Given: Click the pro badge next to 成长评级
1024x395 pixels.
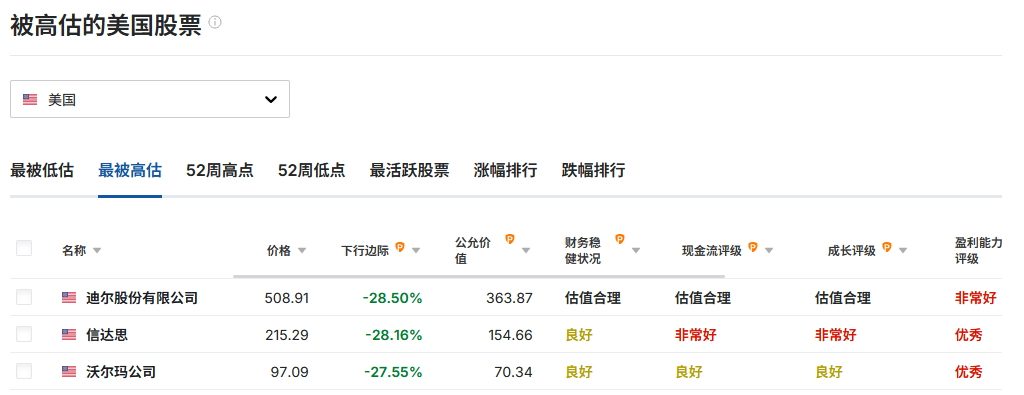Looking at the screenshot, I should [x=887, y=247].
